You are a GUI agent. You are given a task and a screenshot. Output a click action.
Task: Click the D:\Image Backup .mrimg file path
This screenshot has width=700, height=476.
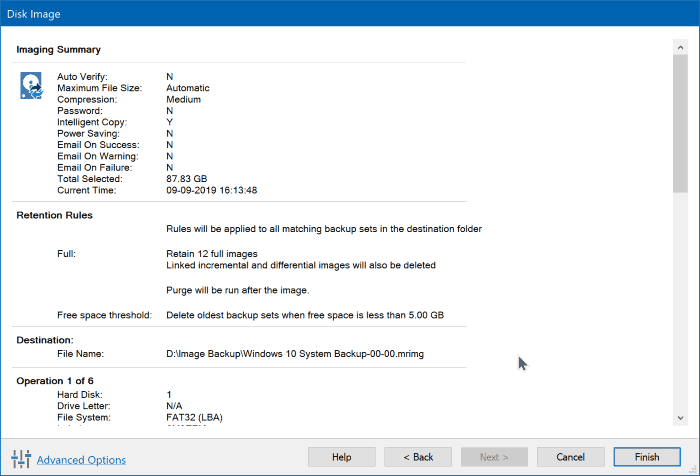(x=295, y=354)
